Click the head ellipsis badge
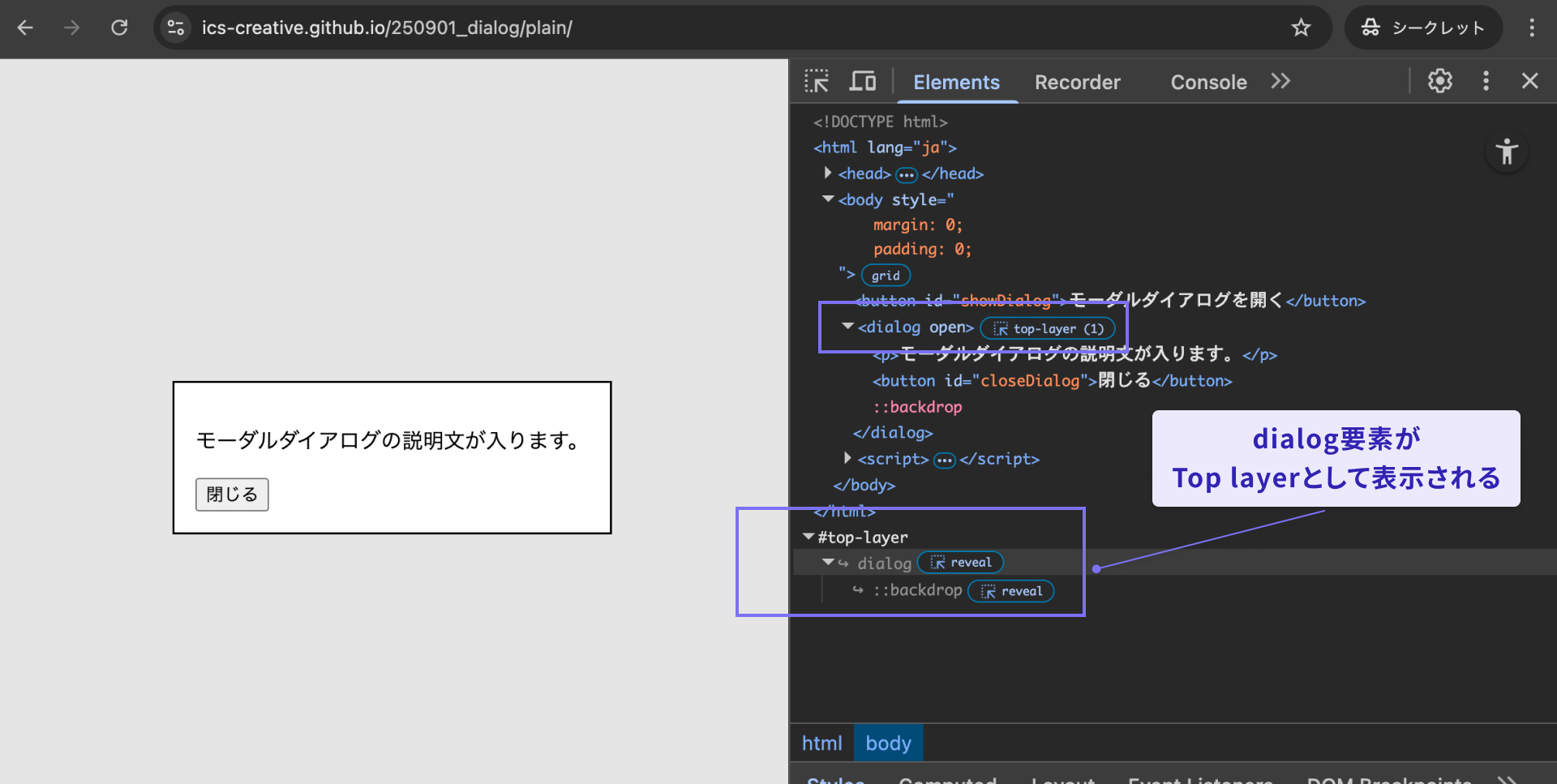Screen dimensions: 1557x784 pos(907,174)
